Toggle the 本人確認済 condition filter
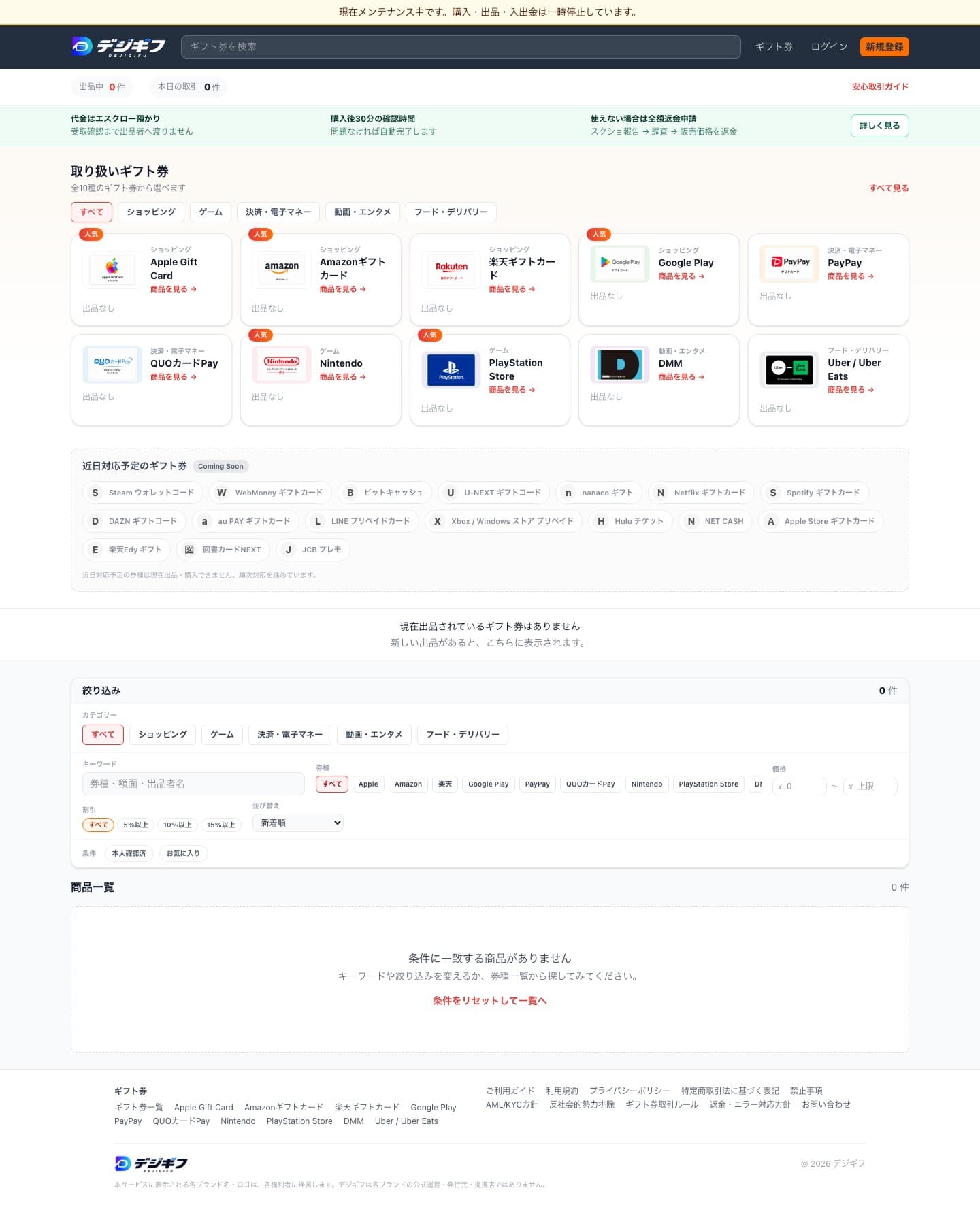The image size is (980, 1207). point(129,853)
